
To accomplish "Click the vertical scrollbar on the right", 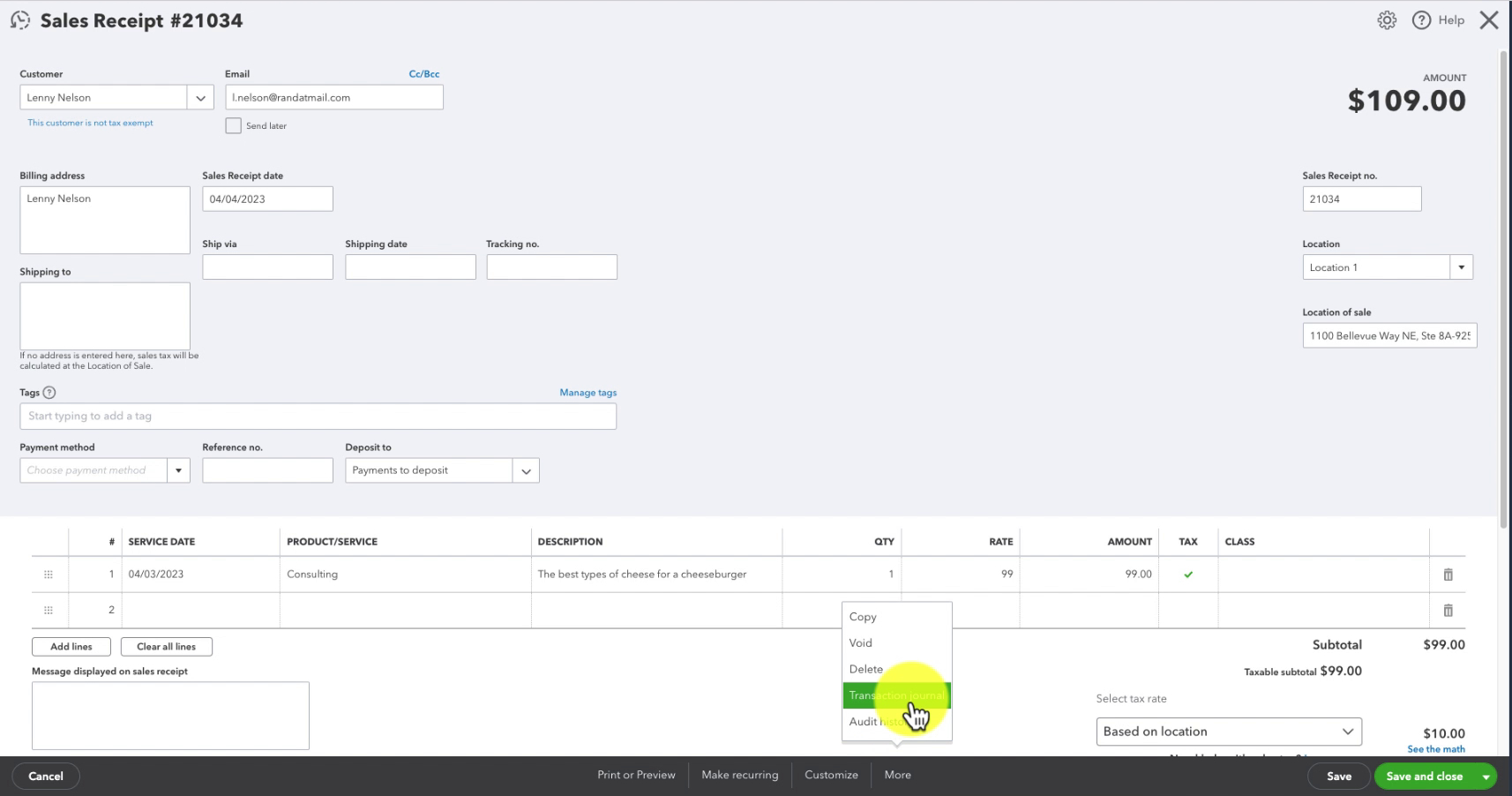I will (1504, 291).
